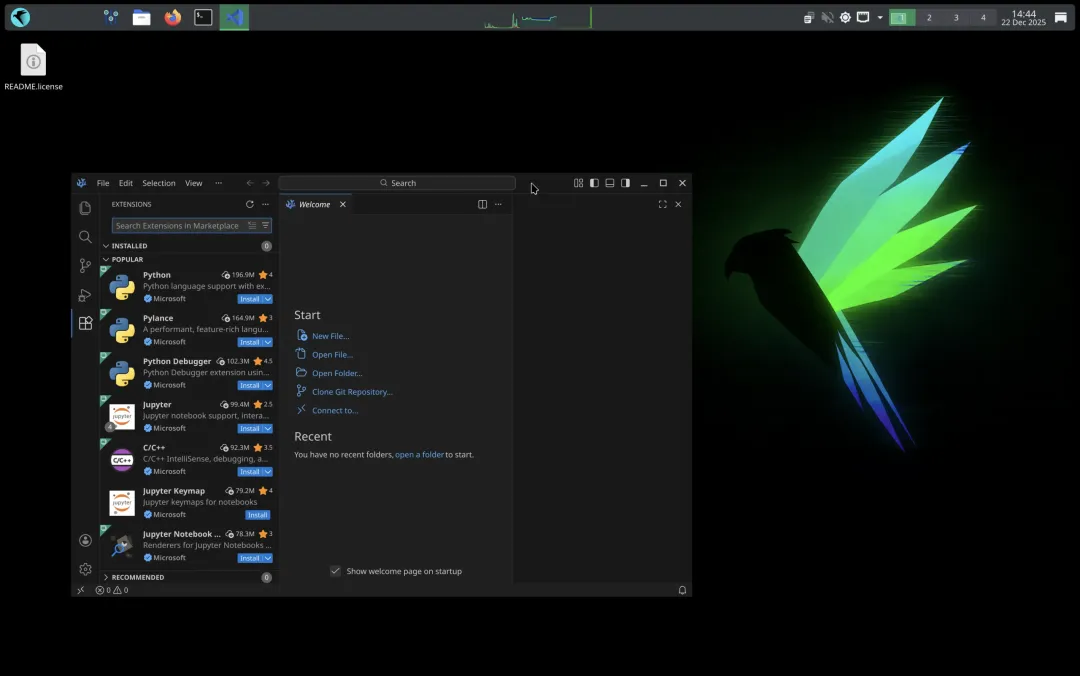
Task: Open the Source Control view
Action: tap(85, 265)
